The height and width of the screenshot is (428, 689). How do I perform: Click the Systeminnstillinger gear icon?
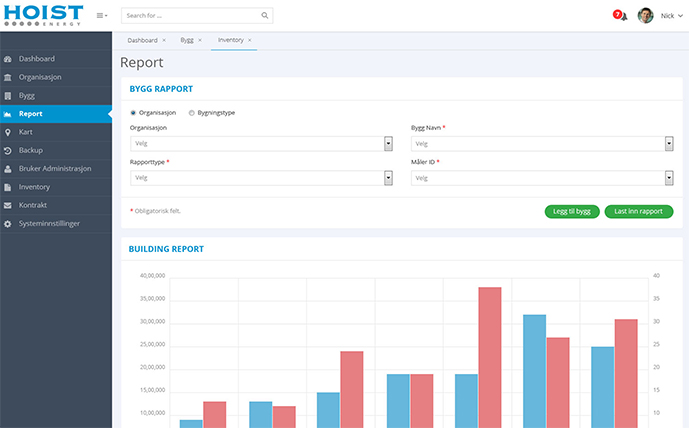7,224
